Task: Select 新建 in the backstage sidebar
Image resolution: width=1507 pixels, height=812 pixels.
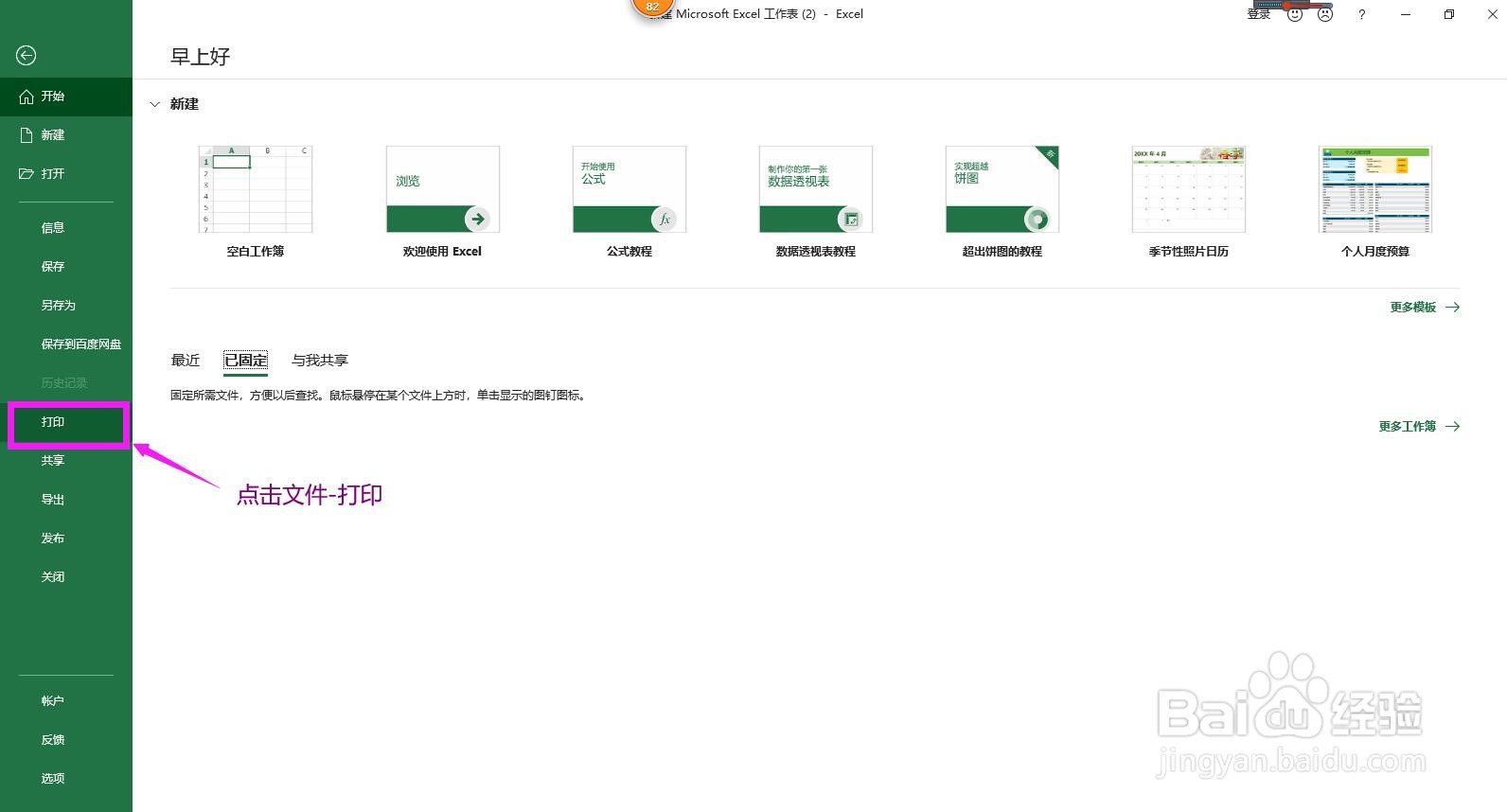Action: coord(66,135)
